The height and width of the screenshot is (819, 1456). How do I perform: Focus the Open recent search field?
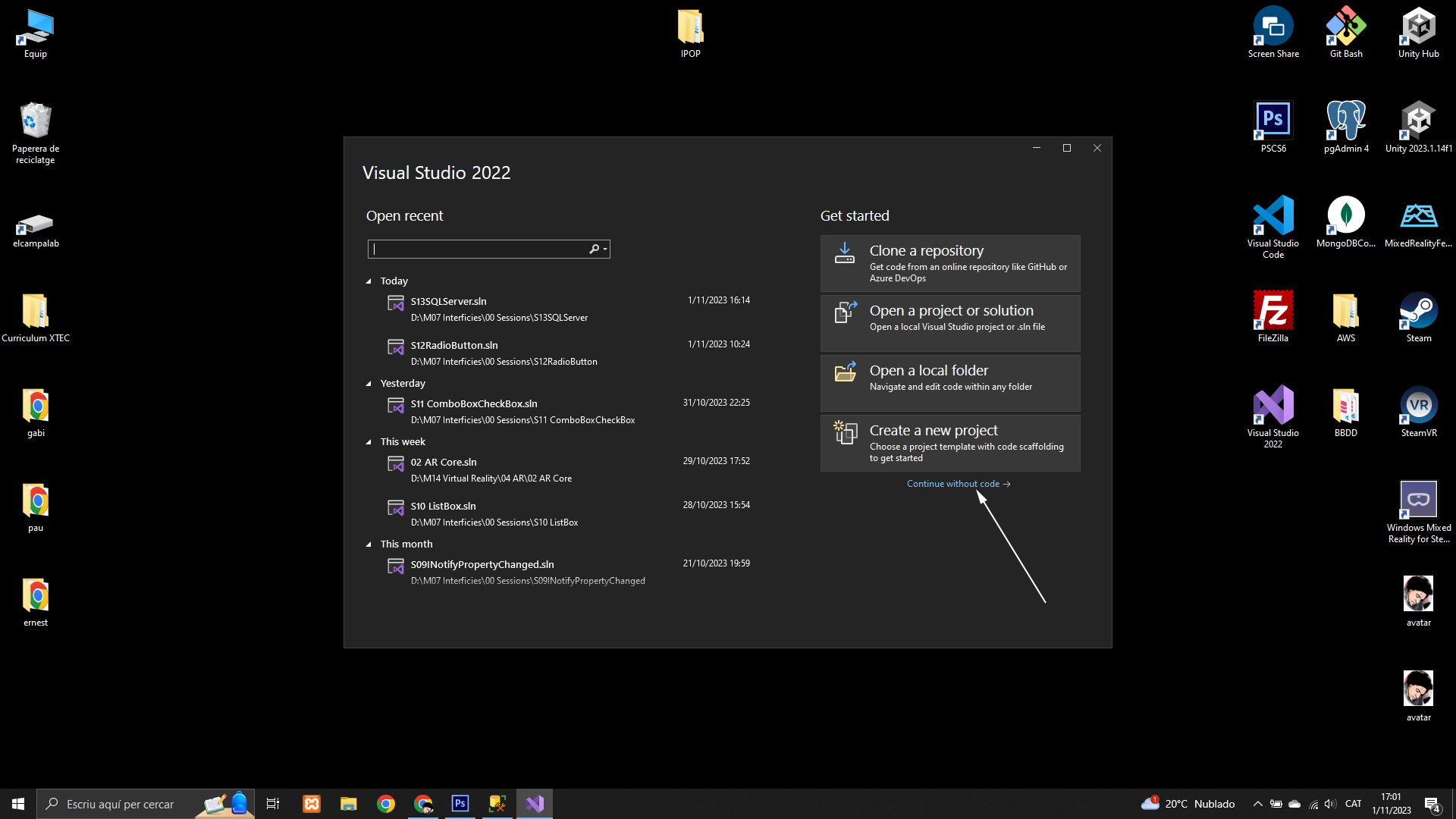coord(478,249)
